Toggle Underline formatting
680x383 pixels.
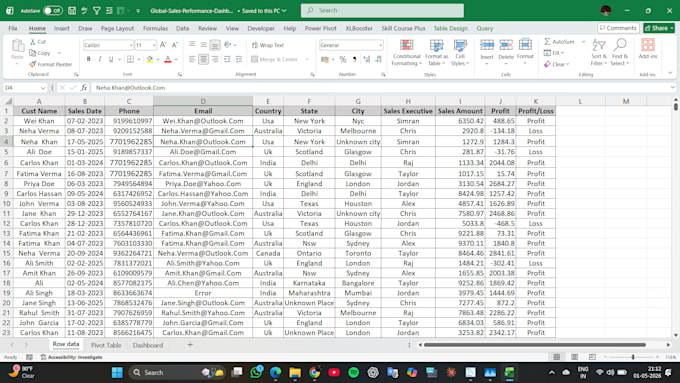(111, 59)
